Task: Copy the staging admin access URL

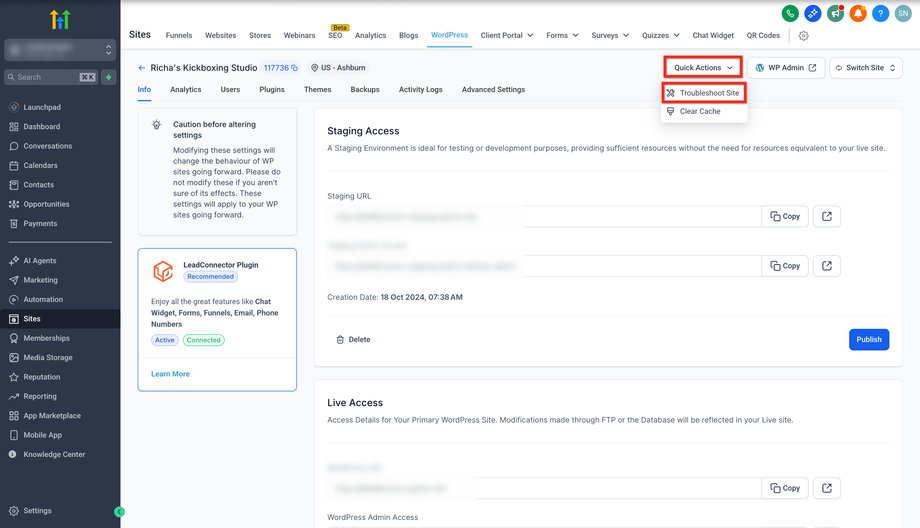Action: tap(785, 266)
